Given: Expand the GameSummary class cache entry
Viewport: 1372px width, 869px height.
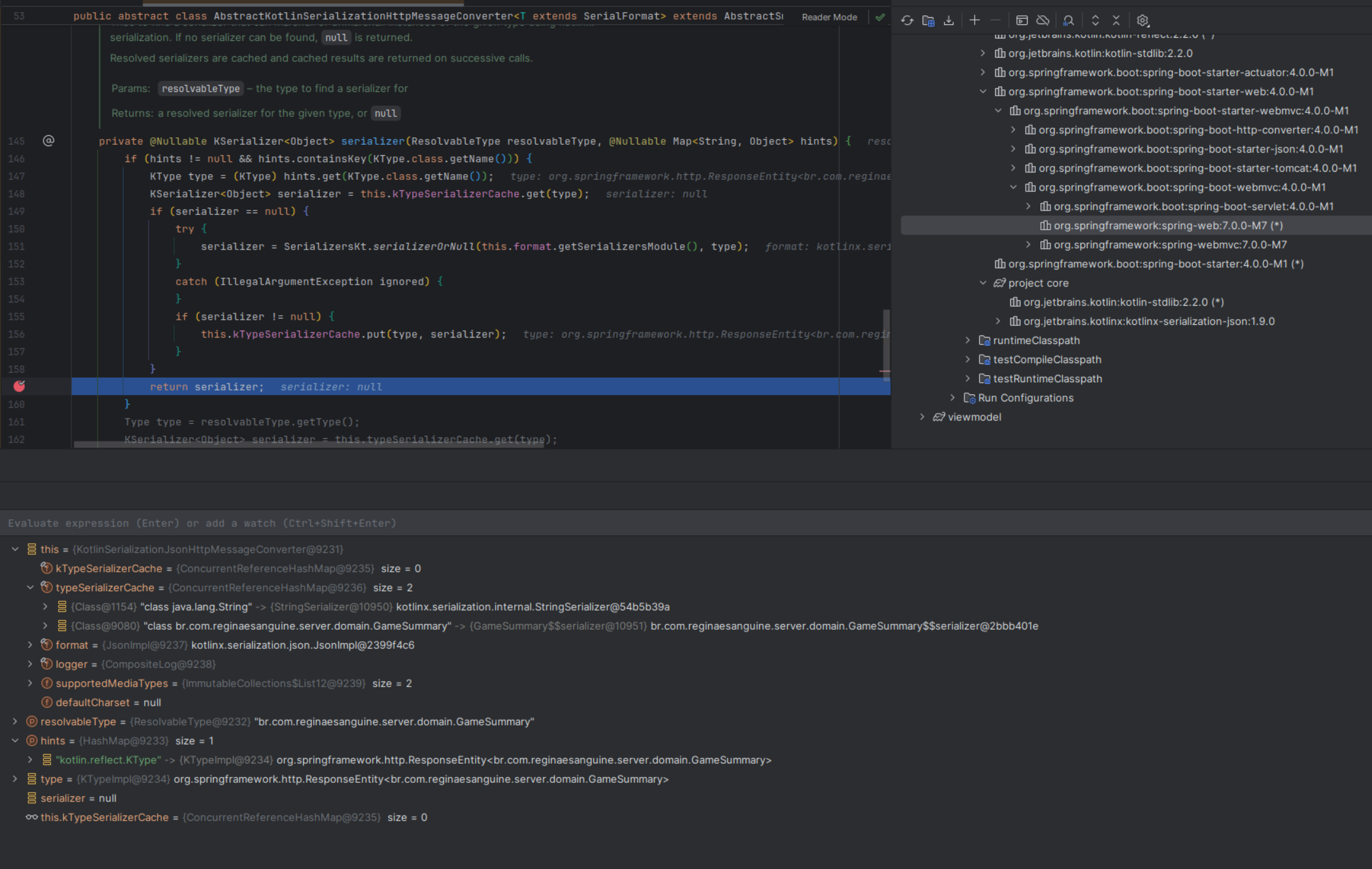Looking at the screenshot, I should [x=45, y=625].
